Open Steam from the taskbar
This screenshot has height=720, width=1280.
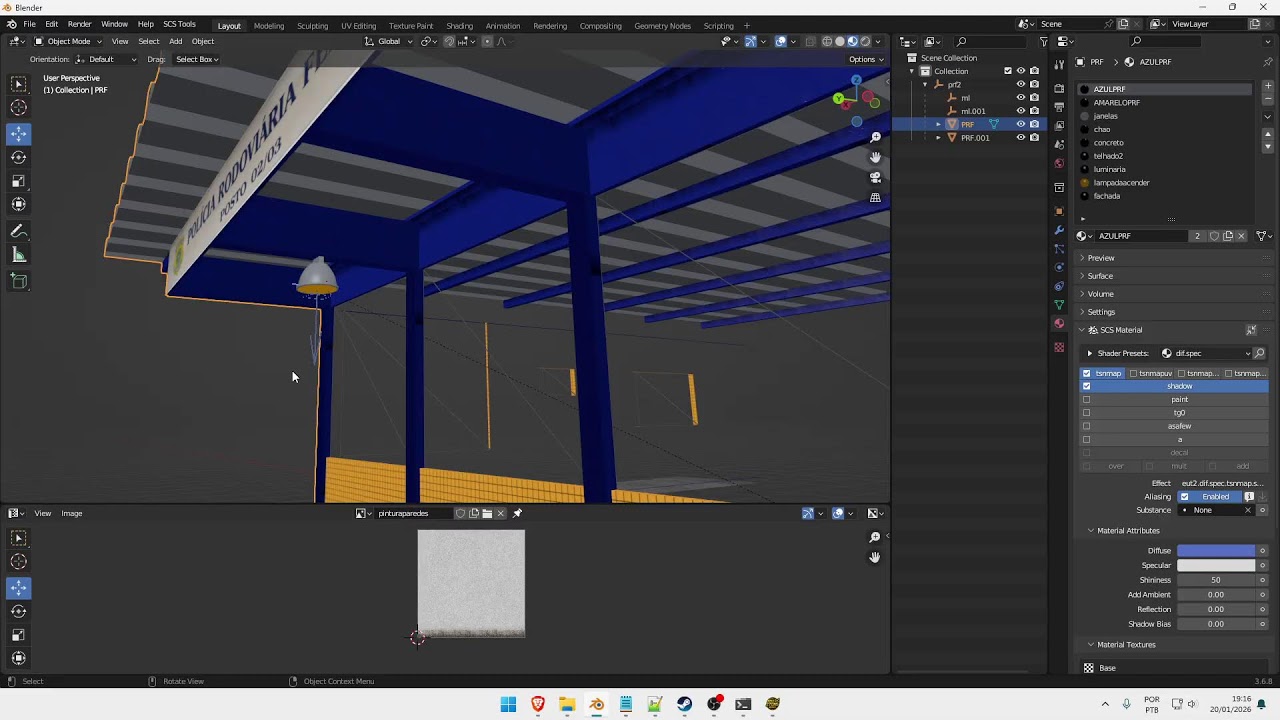click(684, 704)
